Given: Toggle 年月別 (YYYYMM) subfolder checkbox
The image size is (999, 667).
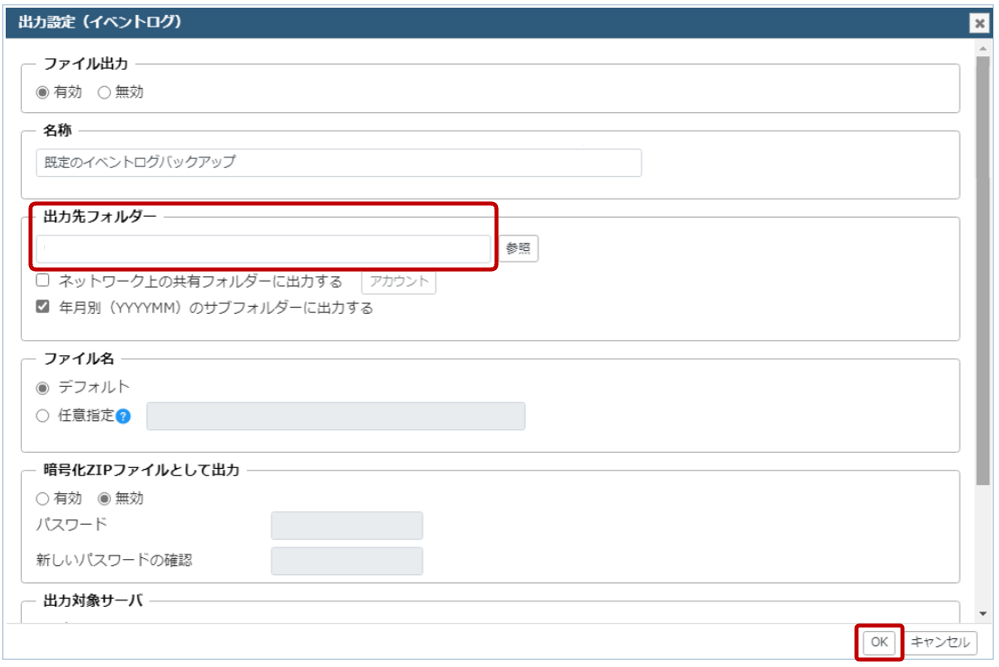Looking at the screenshot, I should point(43,307).
